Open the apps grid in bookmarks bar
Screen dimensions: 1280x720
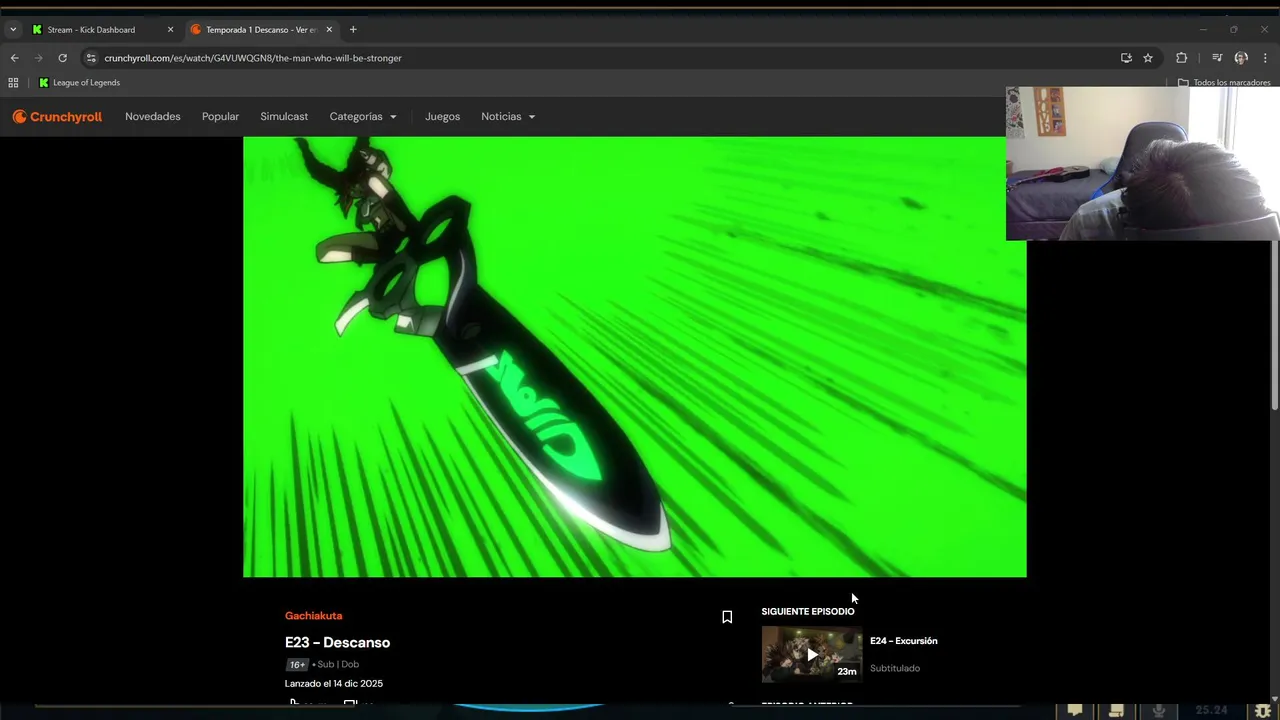pyautogui.click(x=13, y=83)
